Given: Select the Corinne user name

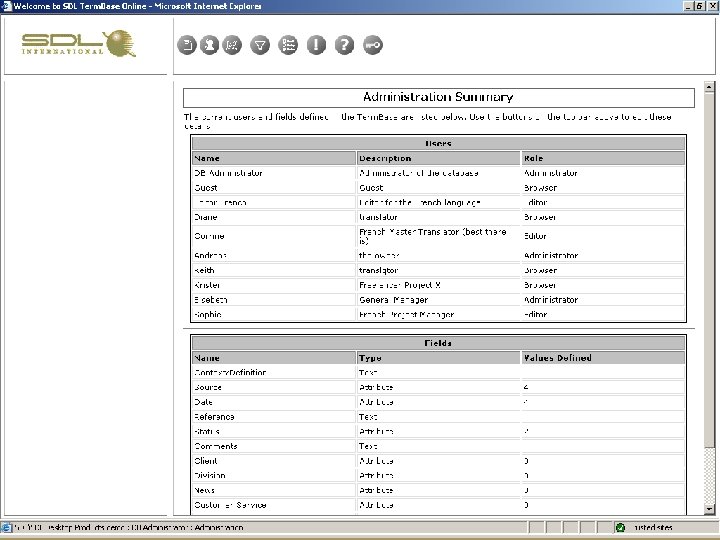Looking at the screenshot, I should click(209, 236).
